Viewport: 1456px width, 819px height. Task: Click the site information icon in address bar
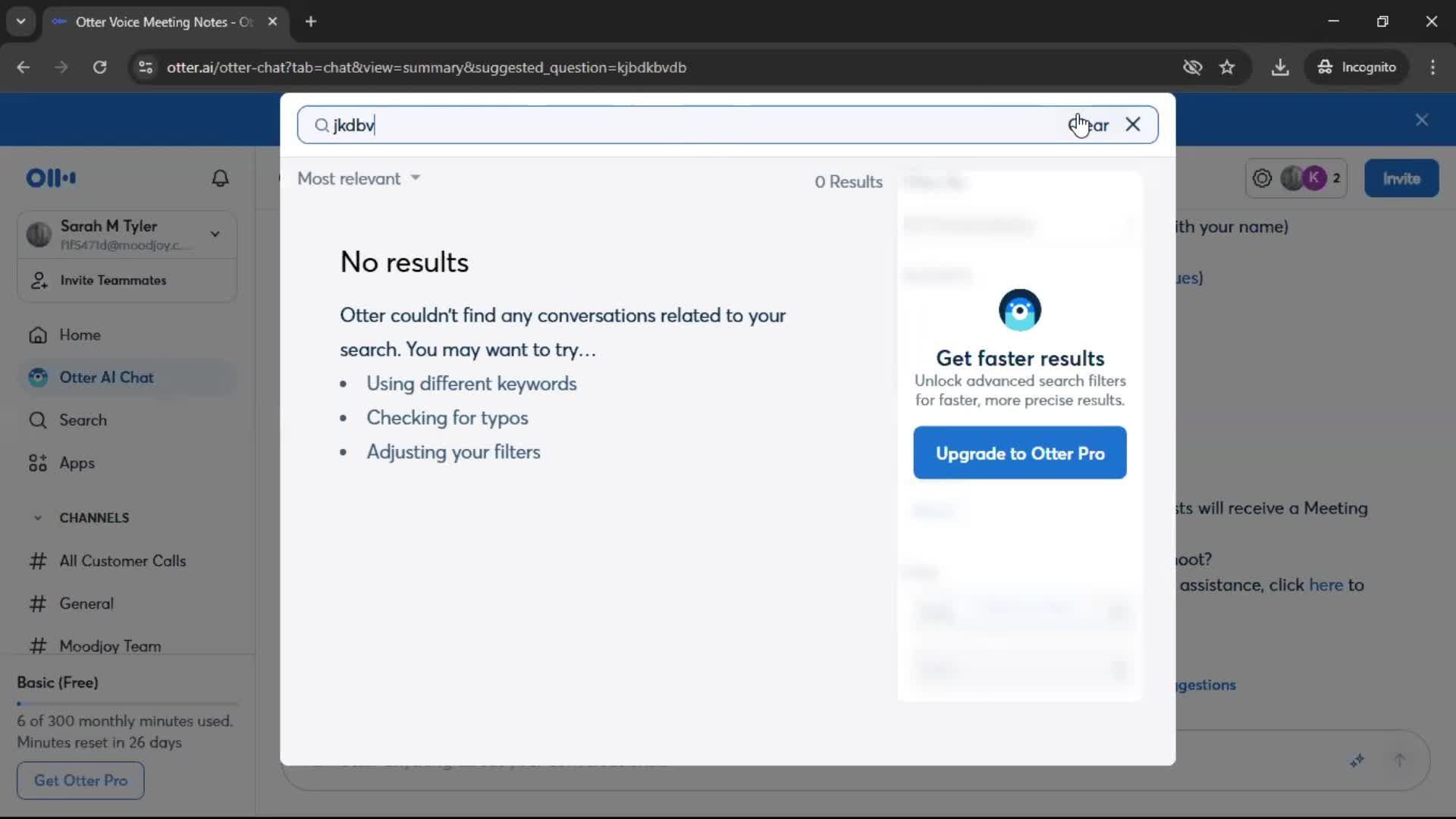146,67
